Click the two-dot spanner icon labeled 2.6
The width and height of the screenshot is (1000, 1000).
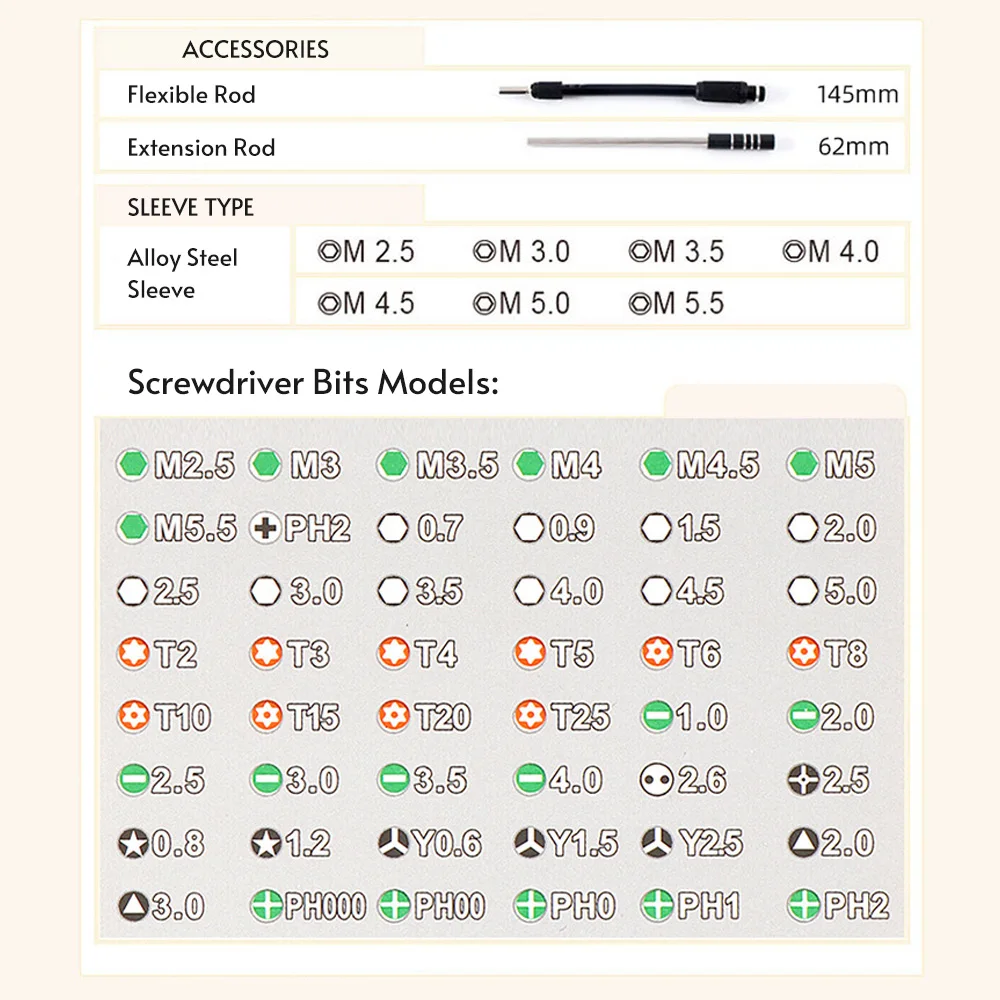click(x=657, y=779)
